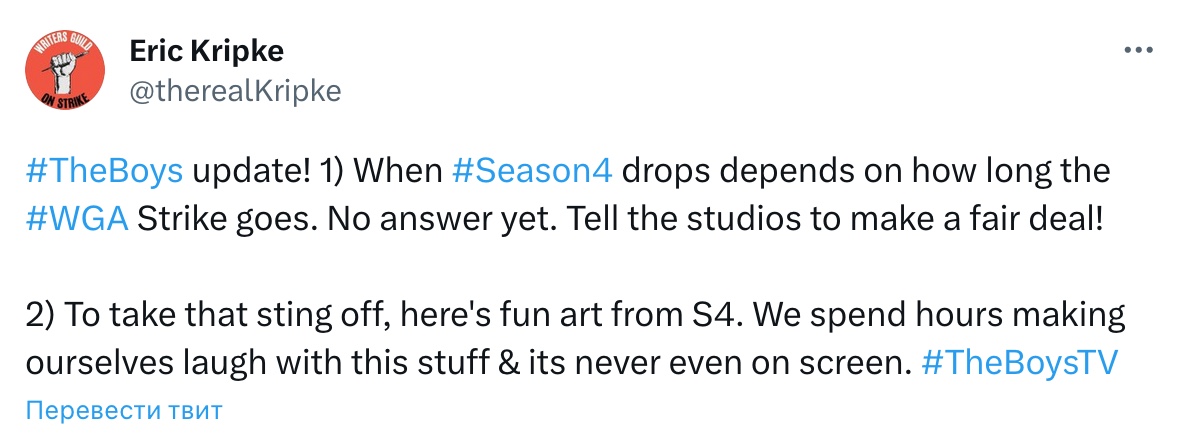The width and height of the screenshot is (1182, 446).
Task: Open the #TheBoysTV hashtag
Action: coord(1015,365)
